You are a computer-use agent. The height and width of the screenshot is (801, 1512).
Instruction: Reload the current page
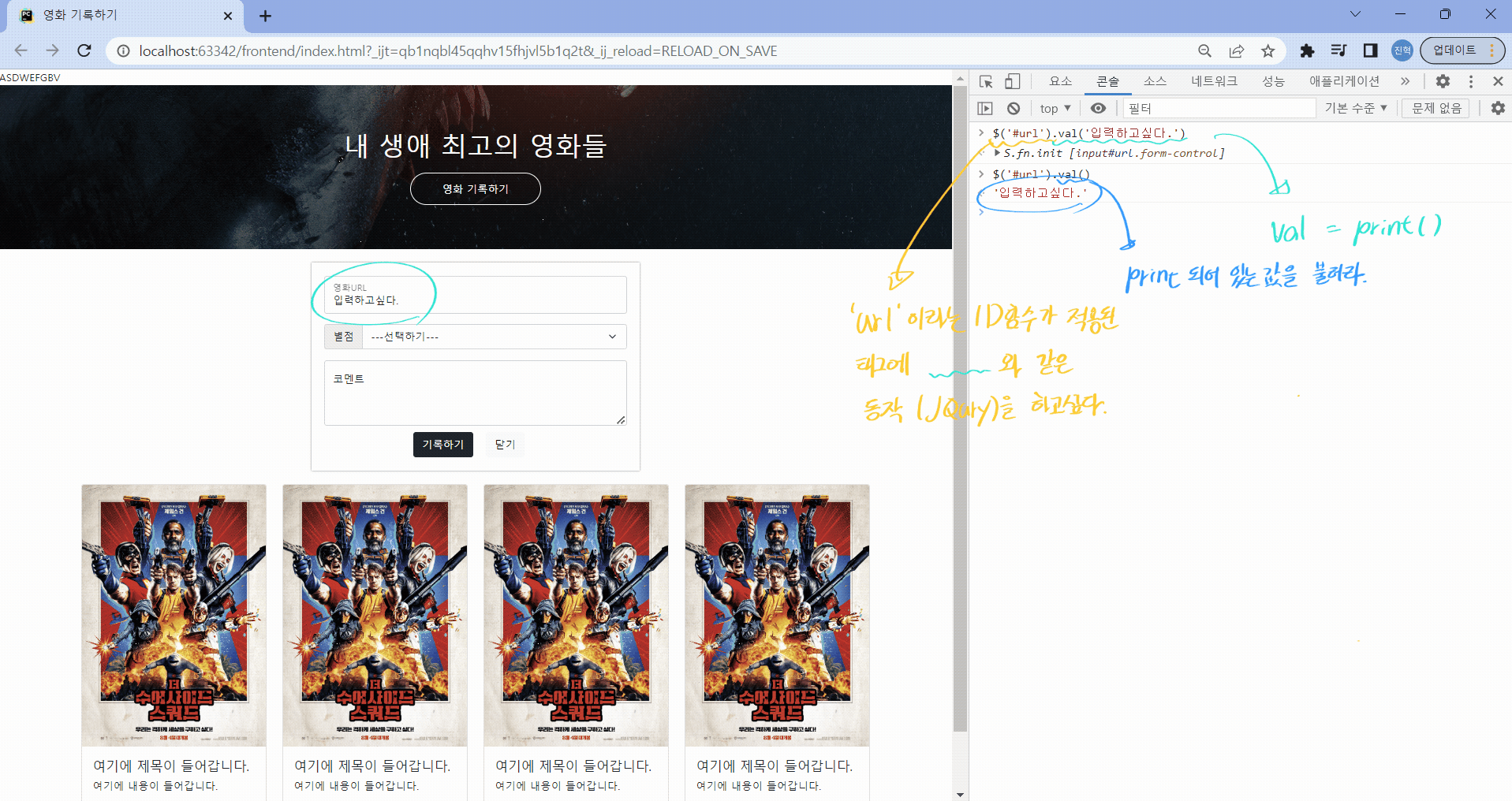84,50
